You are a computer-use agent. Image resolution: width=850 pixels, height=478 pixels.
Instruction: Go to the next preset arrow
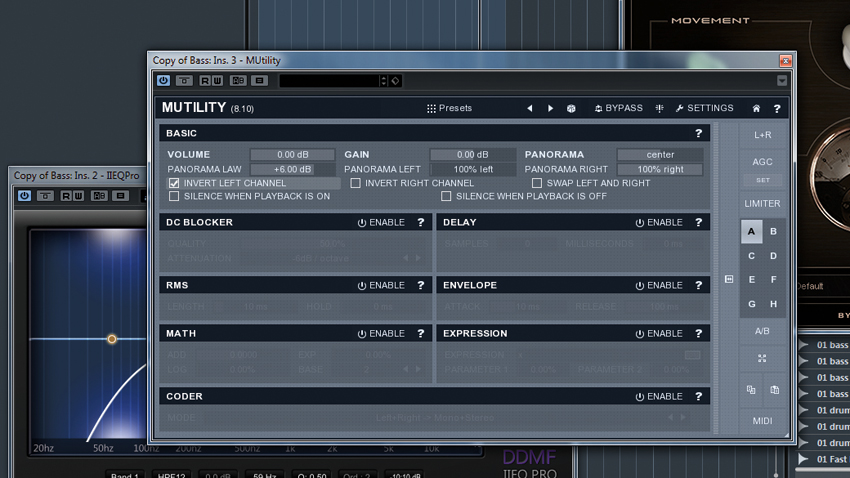(x=550, y=108)
